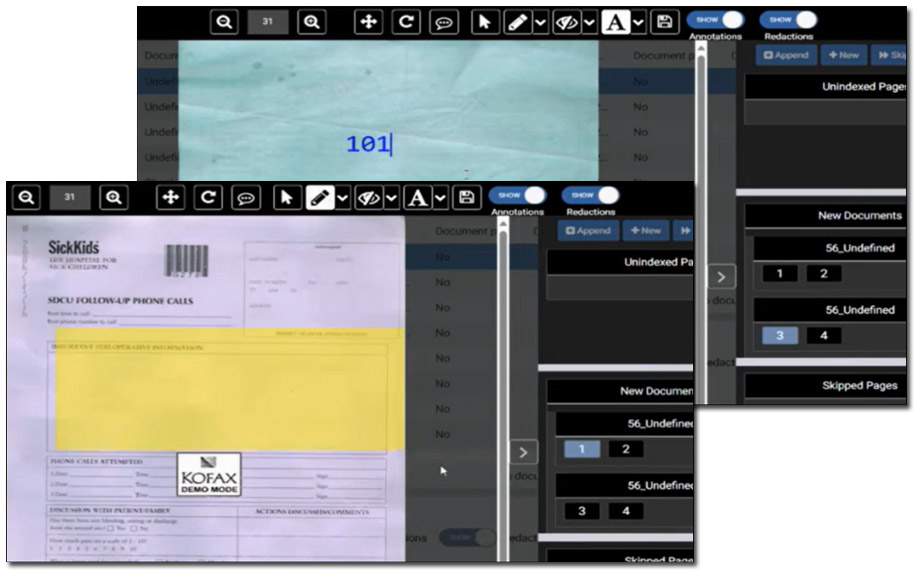Expand panel with arrow in front window
The width and height of the screenshot is (917, 572).
523,452
